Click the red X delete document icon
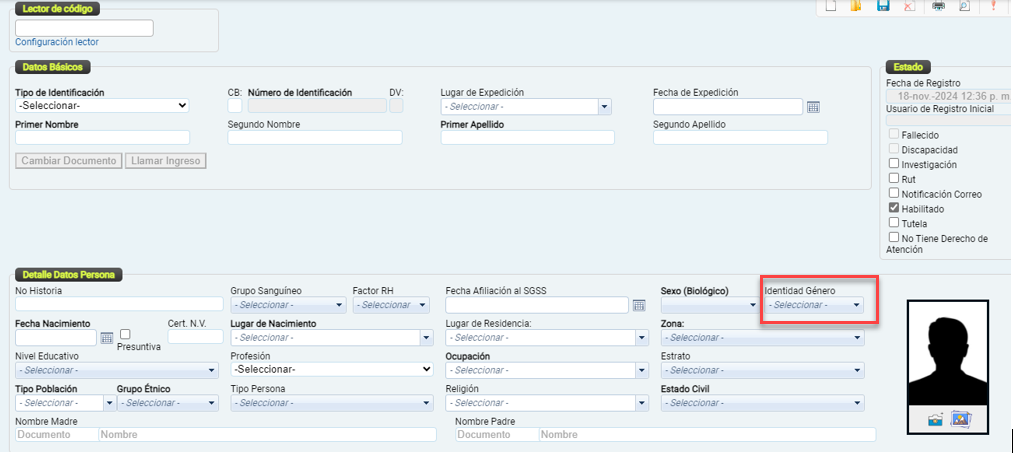1013x457 pixels. [908, 6]
